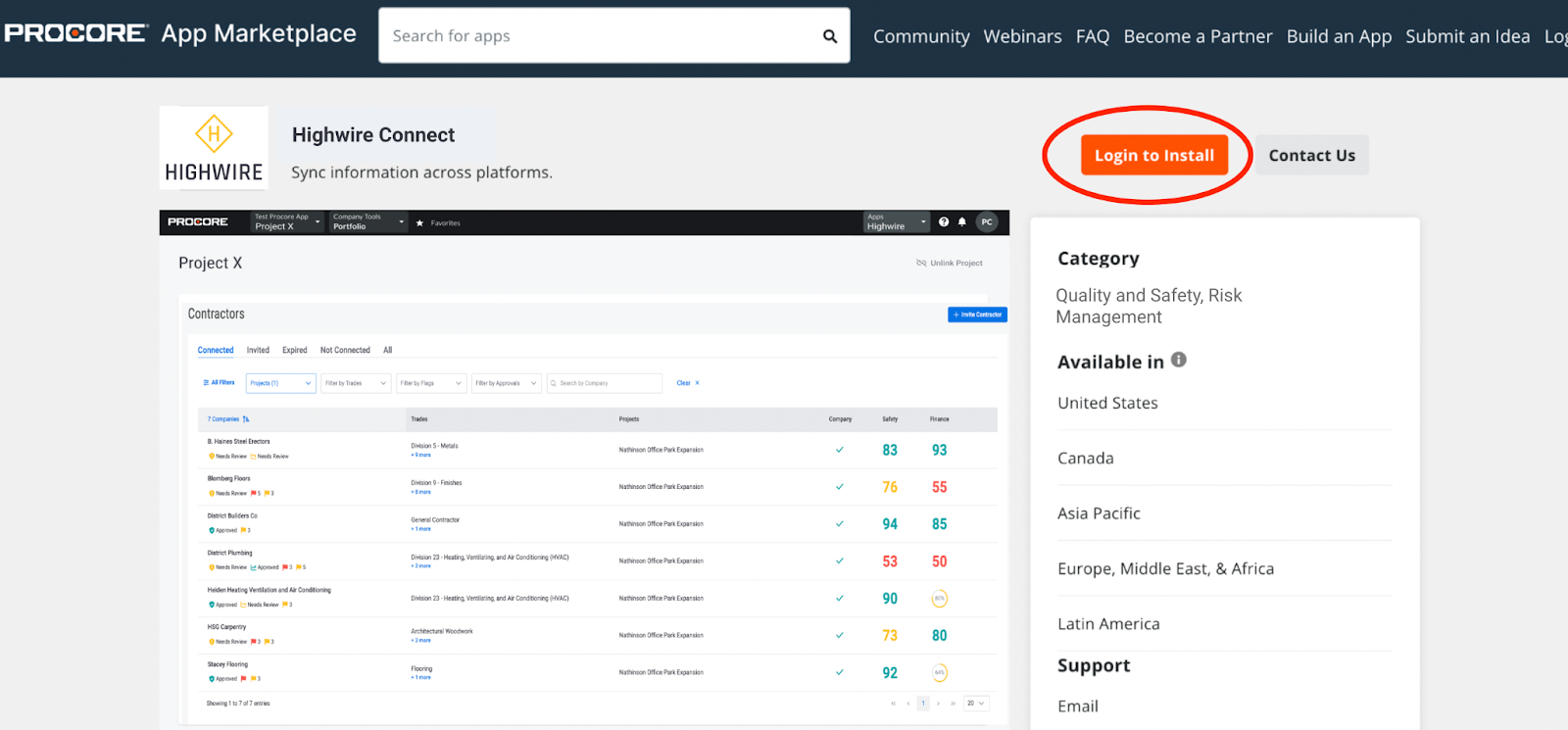This screenshot has height=730, width=1568.
Task: Click the PC user avatar
Action: coord(987,222)
